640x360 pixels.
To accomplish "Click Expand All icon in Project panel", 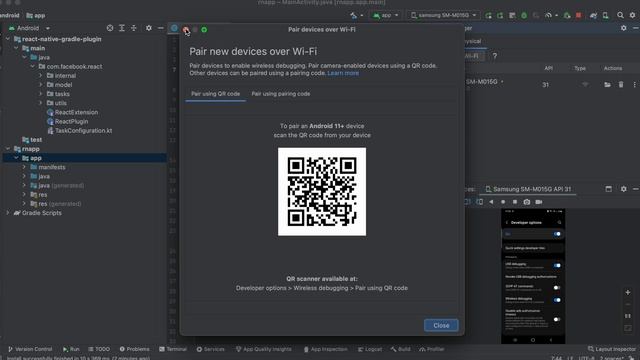I will click(x=122, y=28).
